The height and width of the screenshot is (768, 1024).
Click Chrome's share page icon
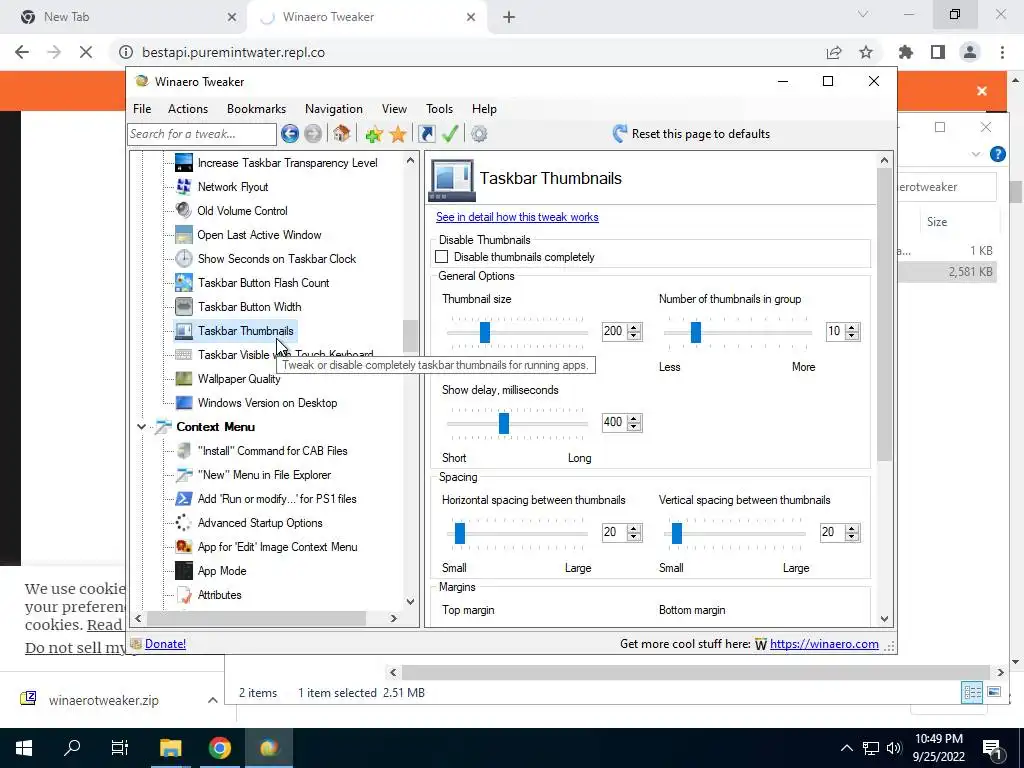pyautogui.click(x=834, y=52)
